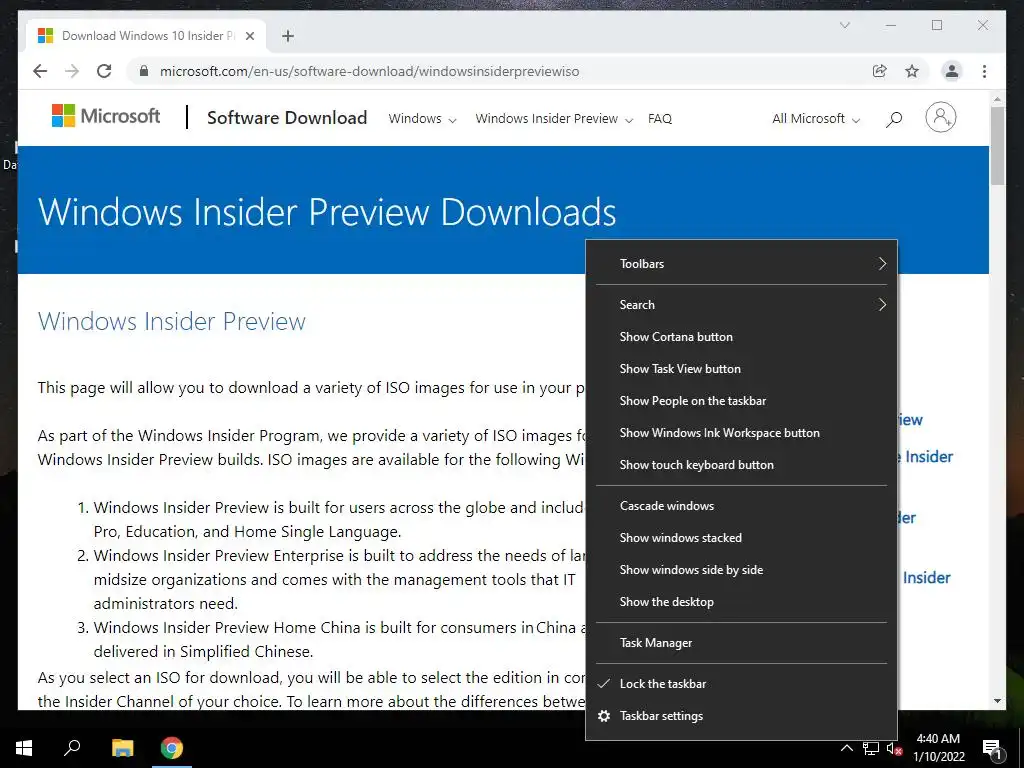Select Cascade windows
This screenshot has width=1024, height=768.
point(741,506)
